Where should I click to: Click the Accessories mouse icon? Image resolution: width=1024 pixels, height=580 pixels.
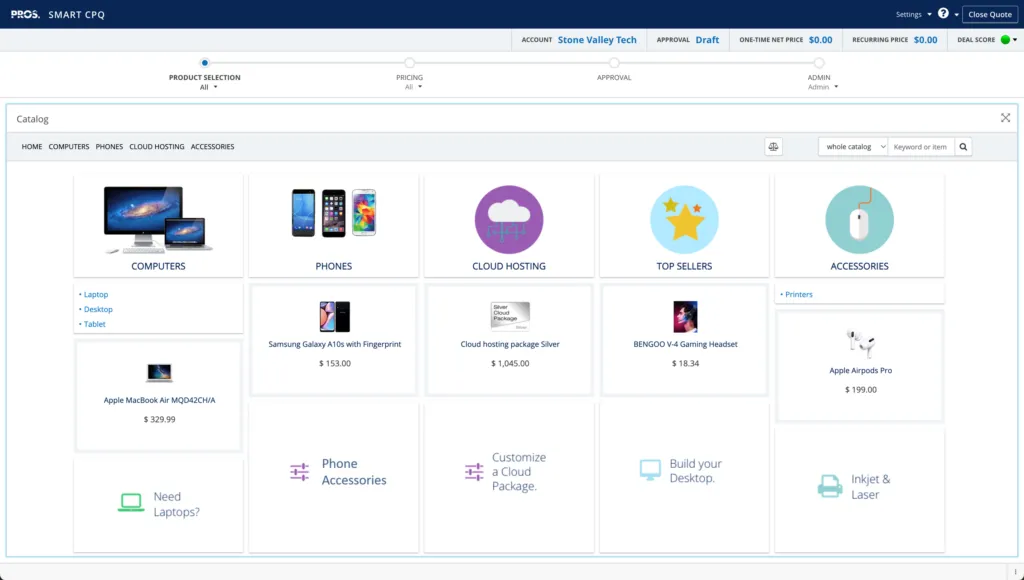[x=859, y=219]
